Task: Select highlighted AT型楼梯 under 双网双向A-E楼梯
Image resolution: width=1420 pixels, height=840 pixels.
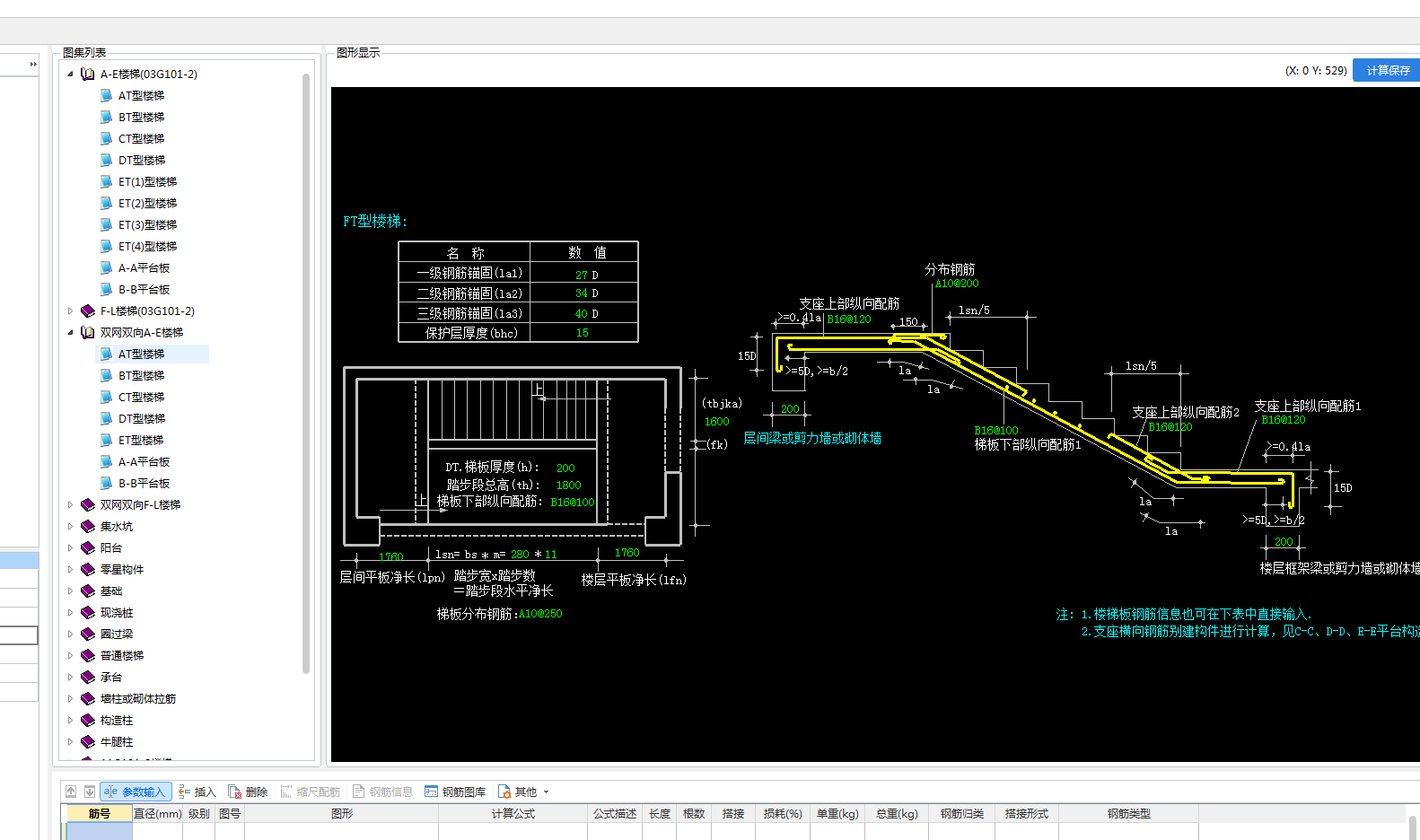Action: [x=141, y=354]
